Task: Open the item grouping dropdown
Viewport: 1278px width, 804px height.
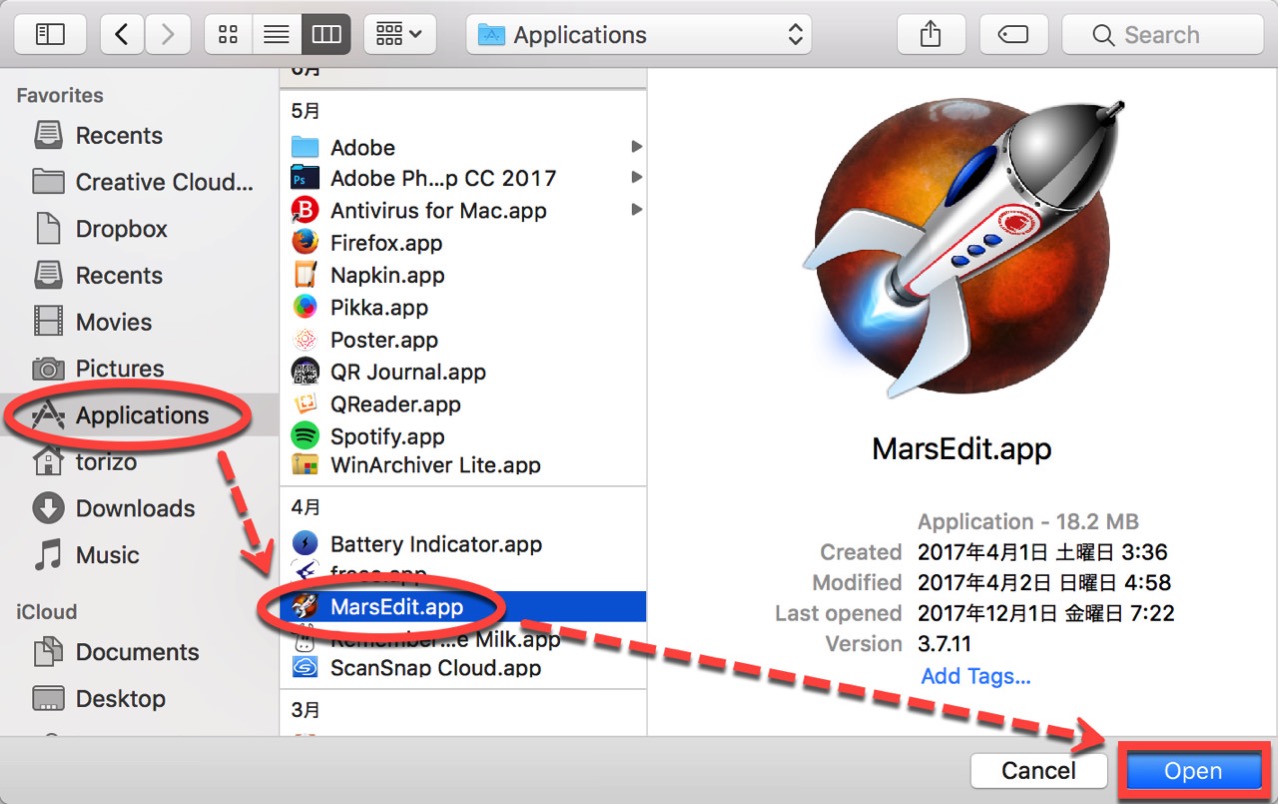Action: [x=399, y=35]
